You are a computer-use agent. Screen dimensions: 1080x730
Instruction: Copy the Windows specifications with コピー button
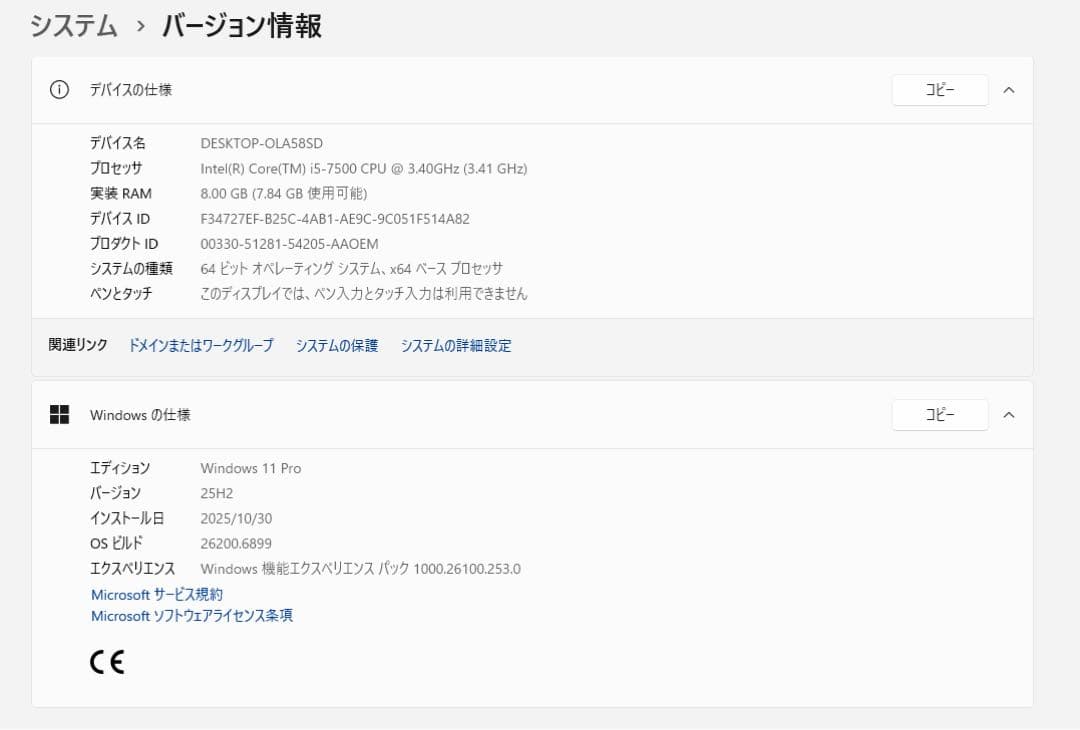click(938, 414)
